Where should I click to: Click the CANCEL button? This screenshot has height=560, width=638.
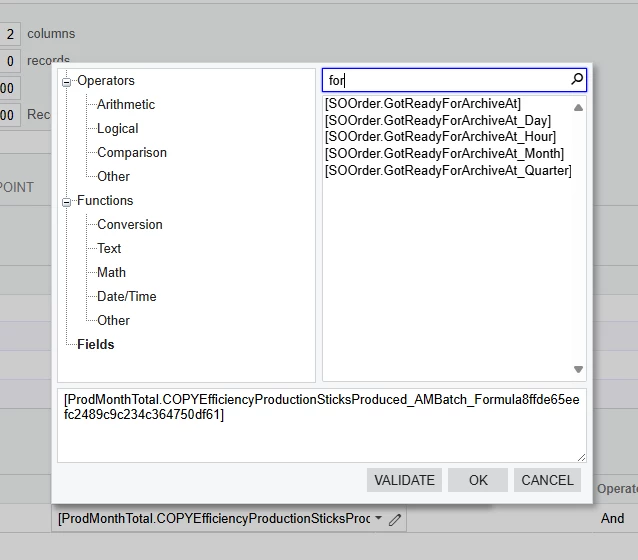pos(547,480)
